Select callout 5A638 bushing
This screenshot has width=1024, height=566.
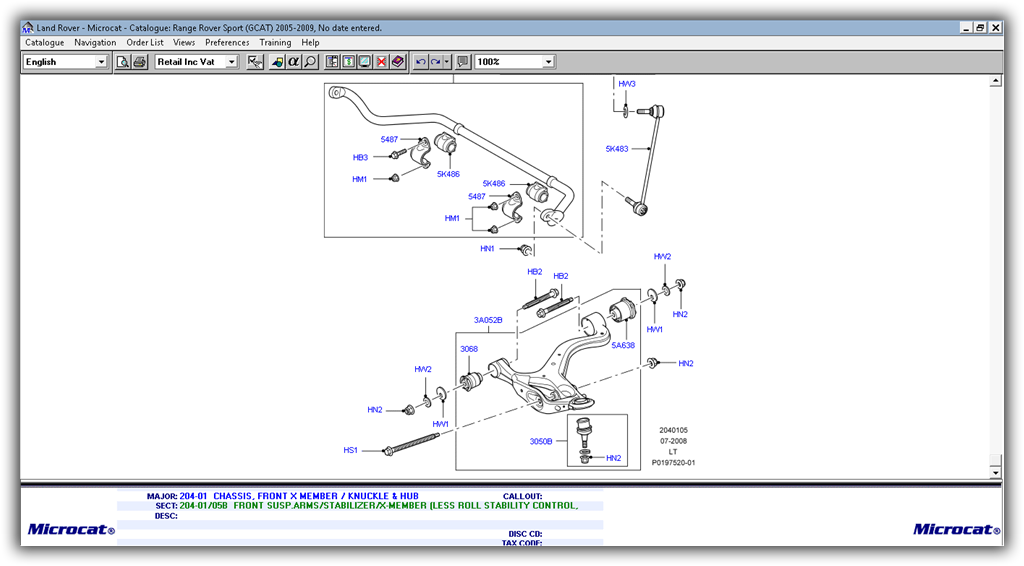coord(623,345)
